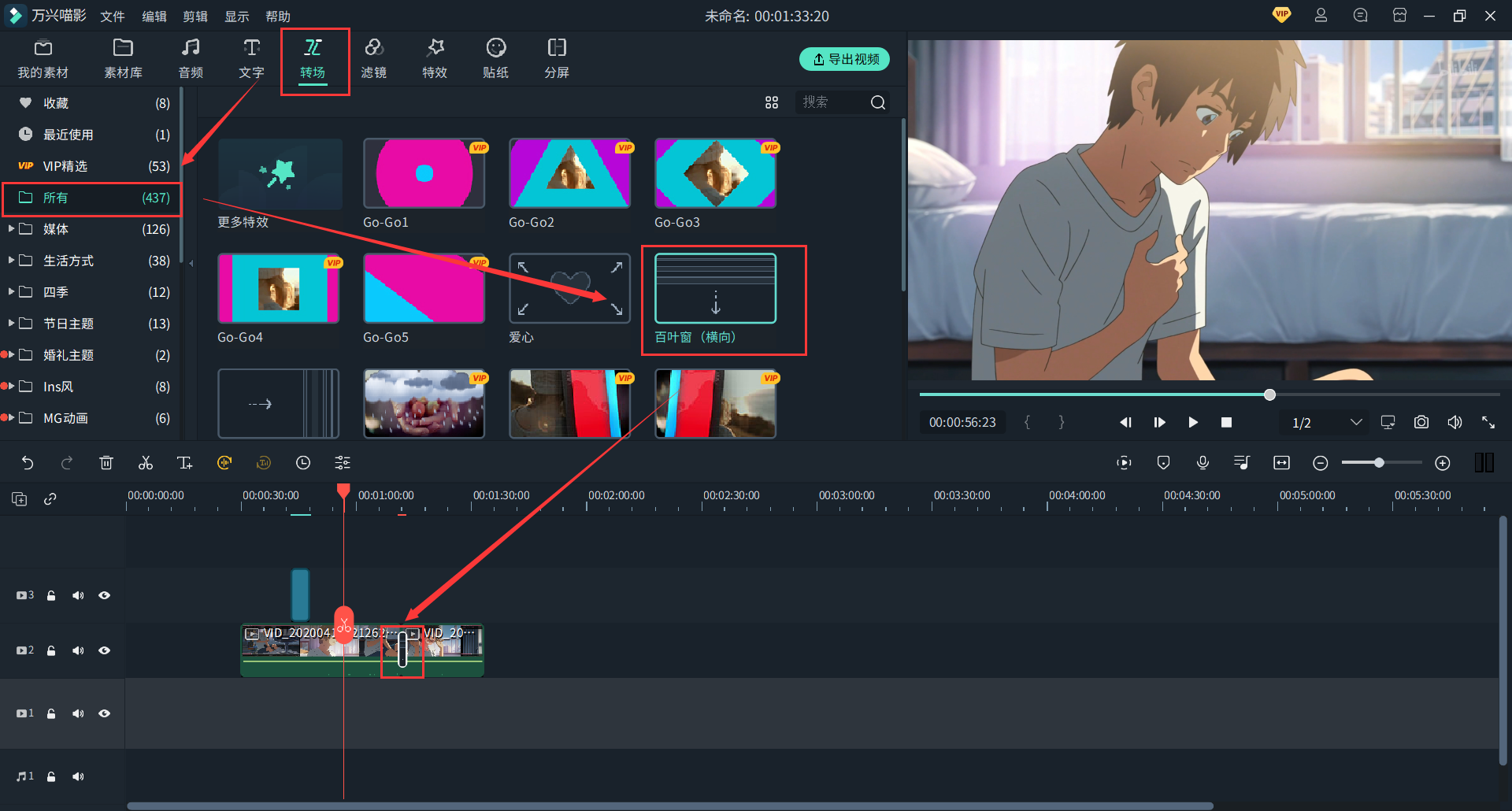Expand the 媒体 folder category
The width and height of the screenshot is (1512, 811).
(11, 229)
